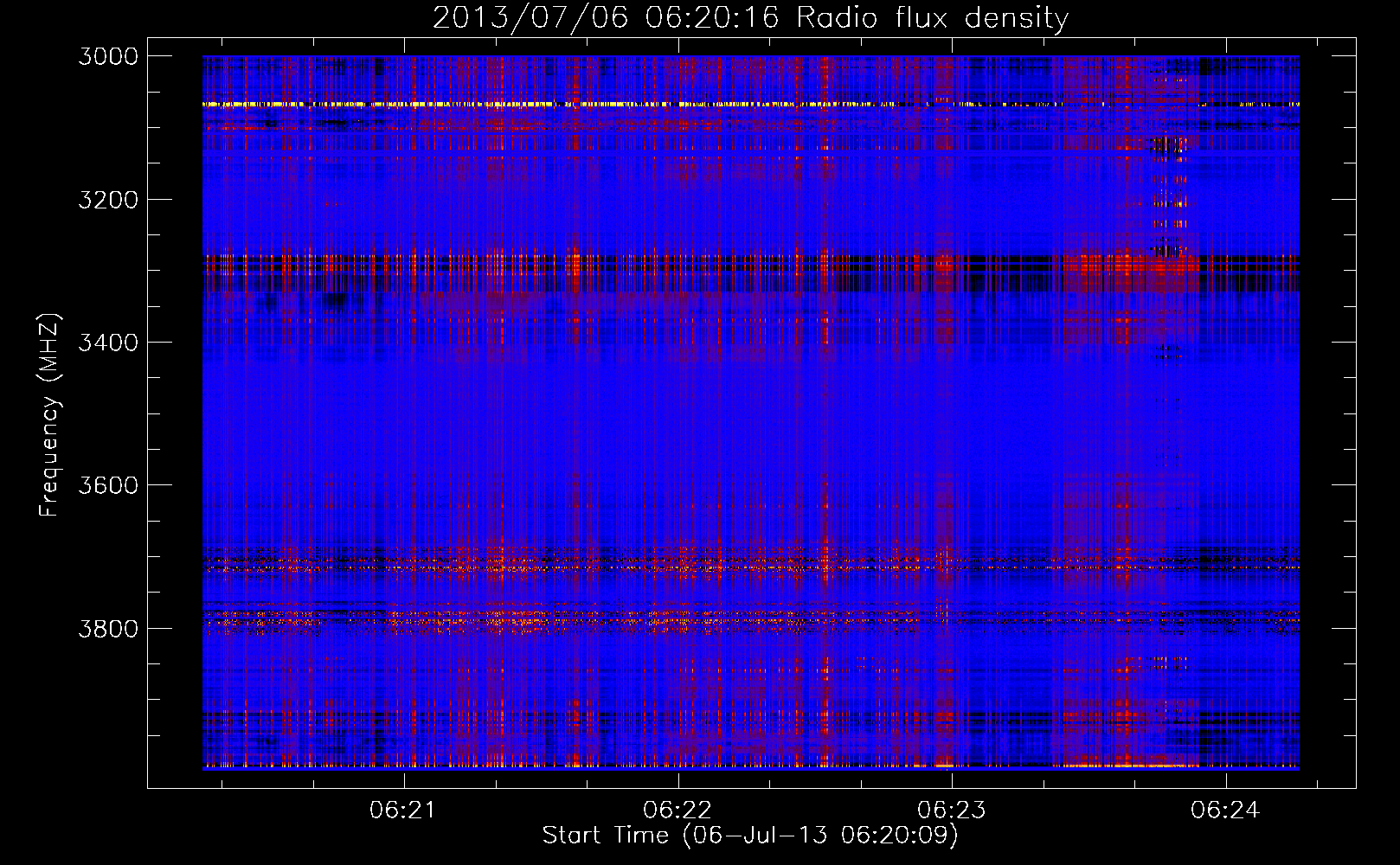This screenshot has height=865, width=1400.
Task: Click the 3600 frequency axis label
Action: click(x=108, y=485)
